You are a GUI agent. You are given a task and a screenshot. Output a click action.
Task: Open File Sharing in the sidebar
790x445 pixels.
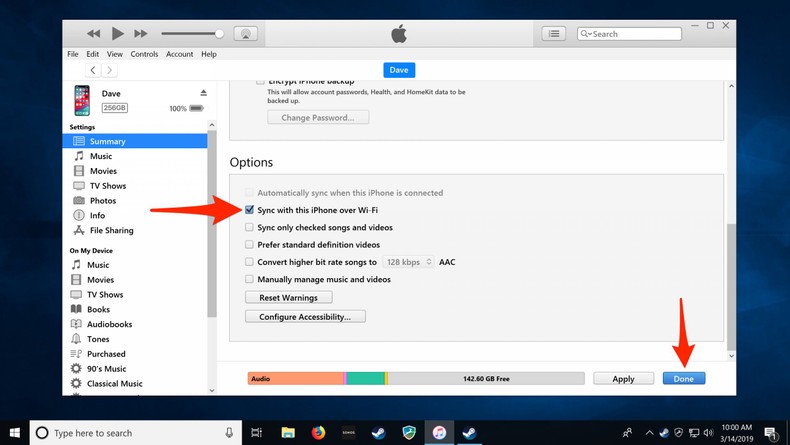[x=111, y=231]
